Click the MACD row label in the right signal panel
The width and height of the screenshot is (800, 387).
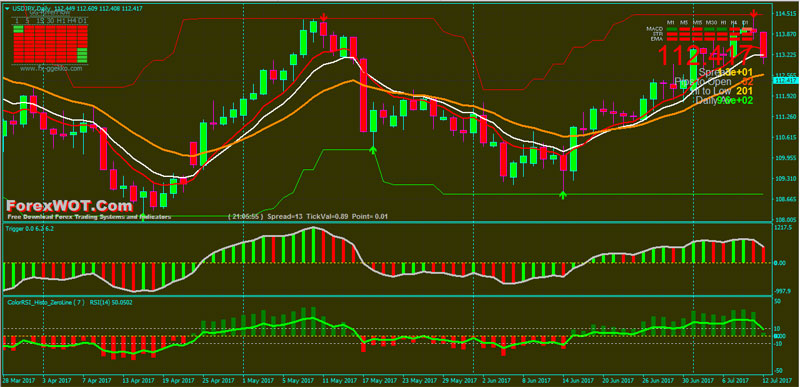click(x=655, y=29)
